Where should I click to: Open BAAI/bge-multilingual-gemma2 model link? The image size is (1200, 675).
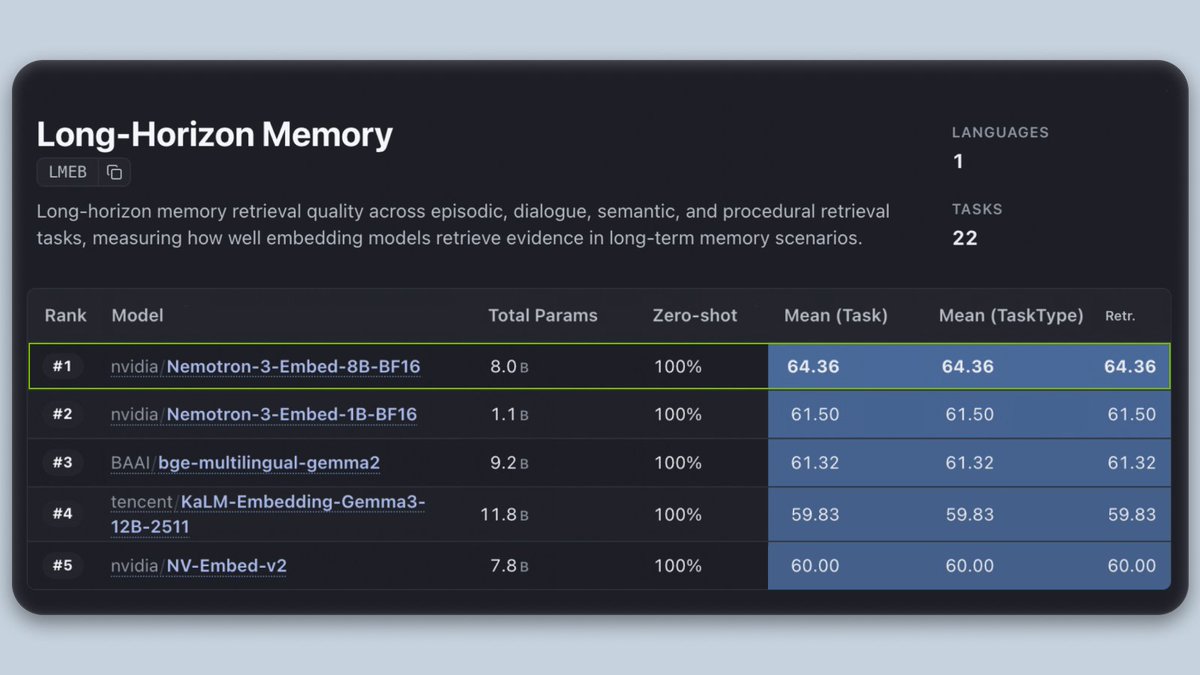click(246, 463)
